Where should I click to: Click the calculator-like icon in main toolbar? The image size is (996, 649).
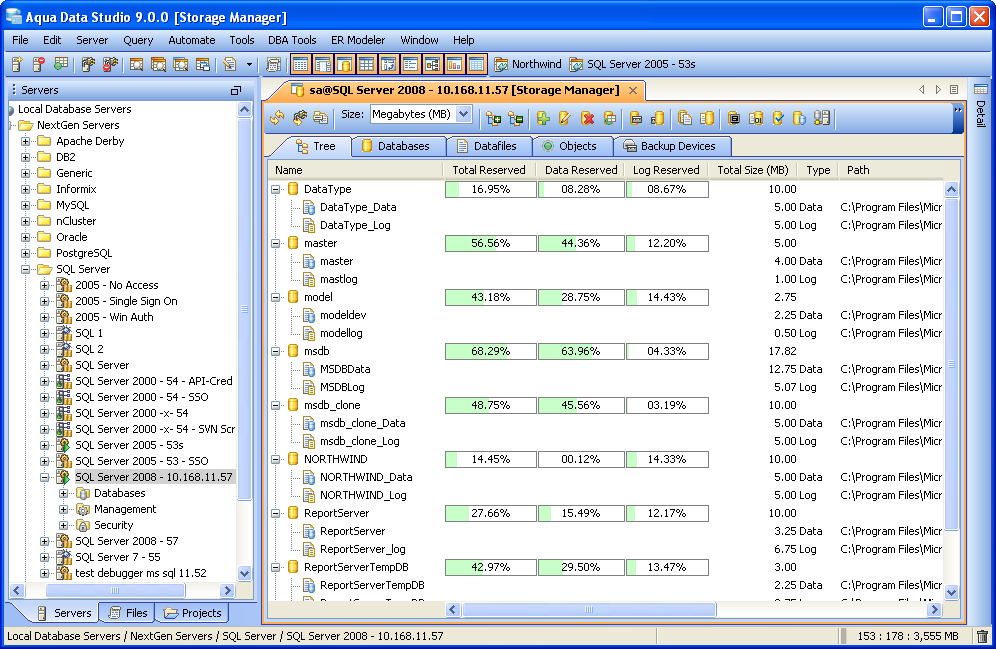click(x=274, y=64)
